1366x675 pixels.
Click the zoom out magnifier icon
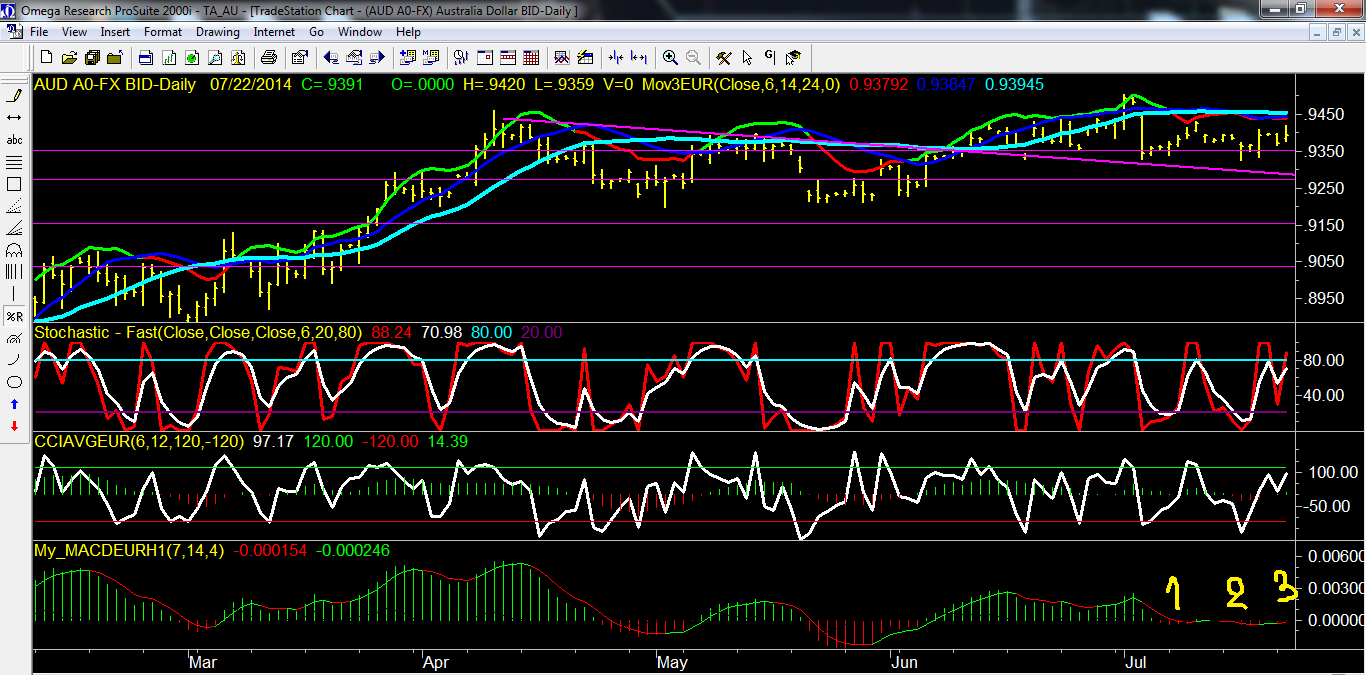692,57
